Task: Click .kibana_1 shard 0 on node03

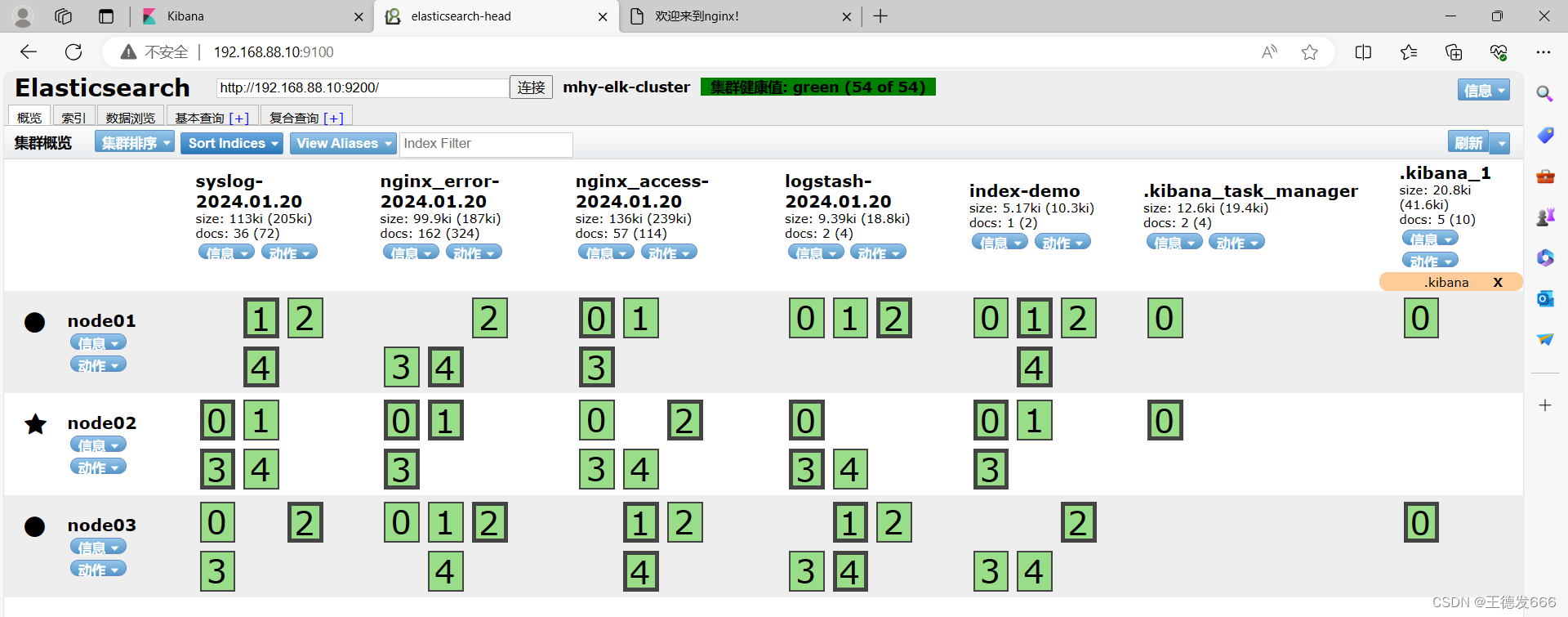Action: tap(1421, 522)
